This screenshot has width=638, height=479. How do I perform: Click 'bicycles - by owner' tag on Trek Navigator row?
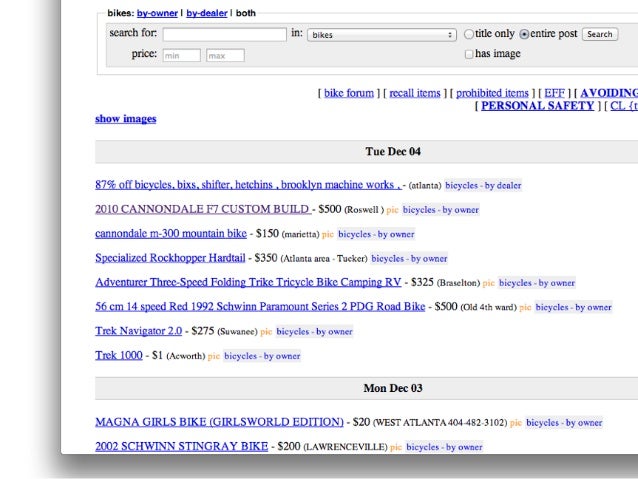tap(314, 332)
